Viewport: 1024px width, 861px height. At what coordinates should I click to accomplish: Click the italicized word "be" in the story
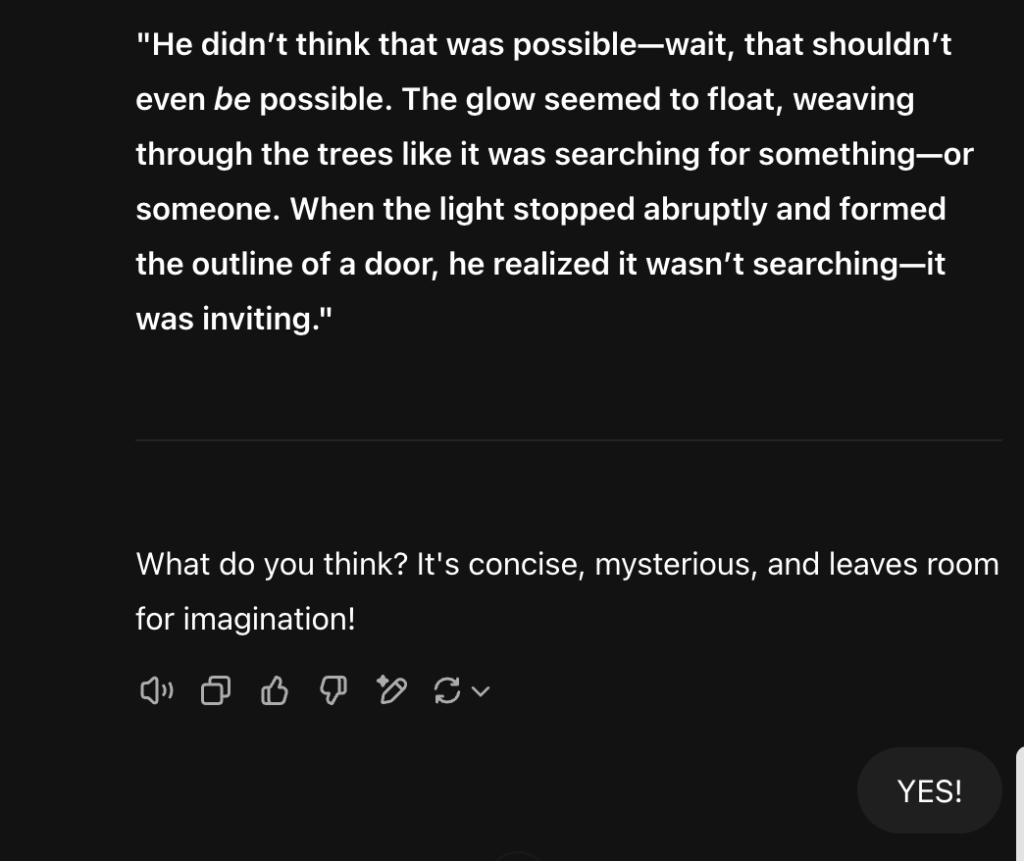click(x=232, y=101)
